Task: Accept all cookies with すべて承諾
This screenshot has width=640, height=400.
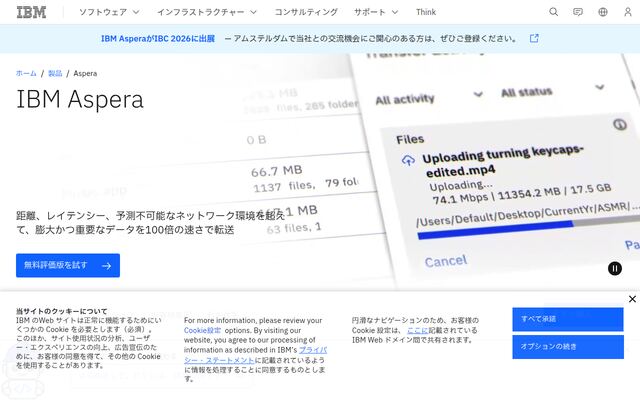Action: [x=568, y=319]
